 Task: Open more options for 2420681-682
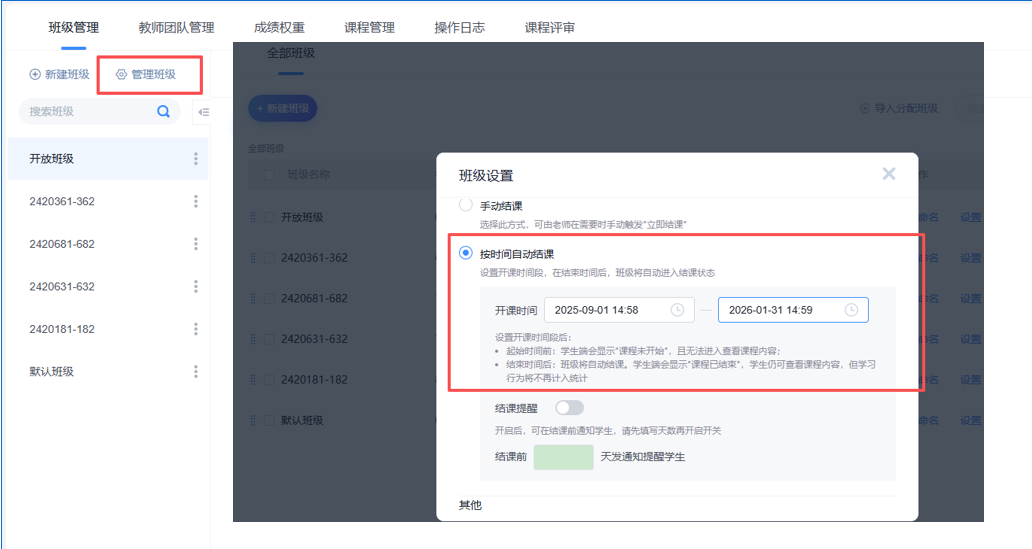pos(195,244)
